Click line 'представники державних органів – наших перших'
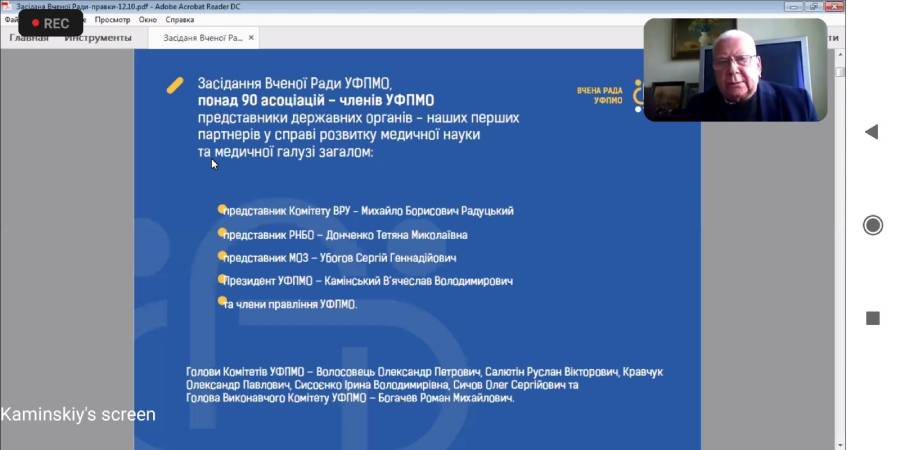 tap(358, 118)
